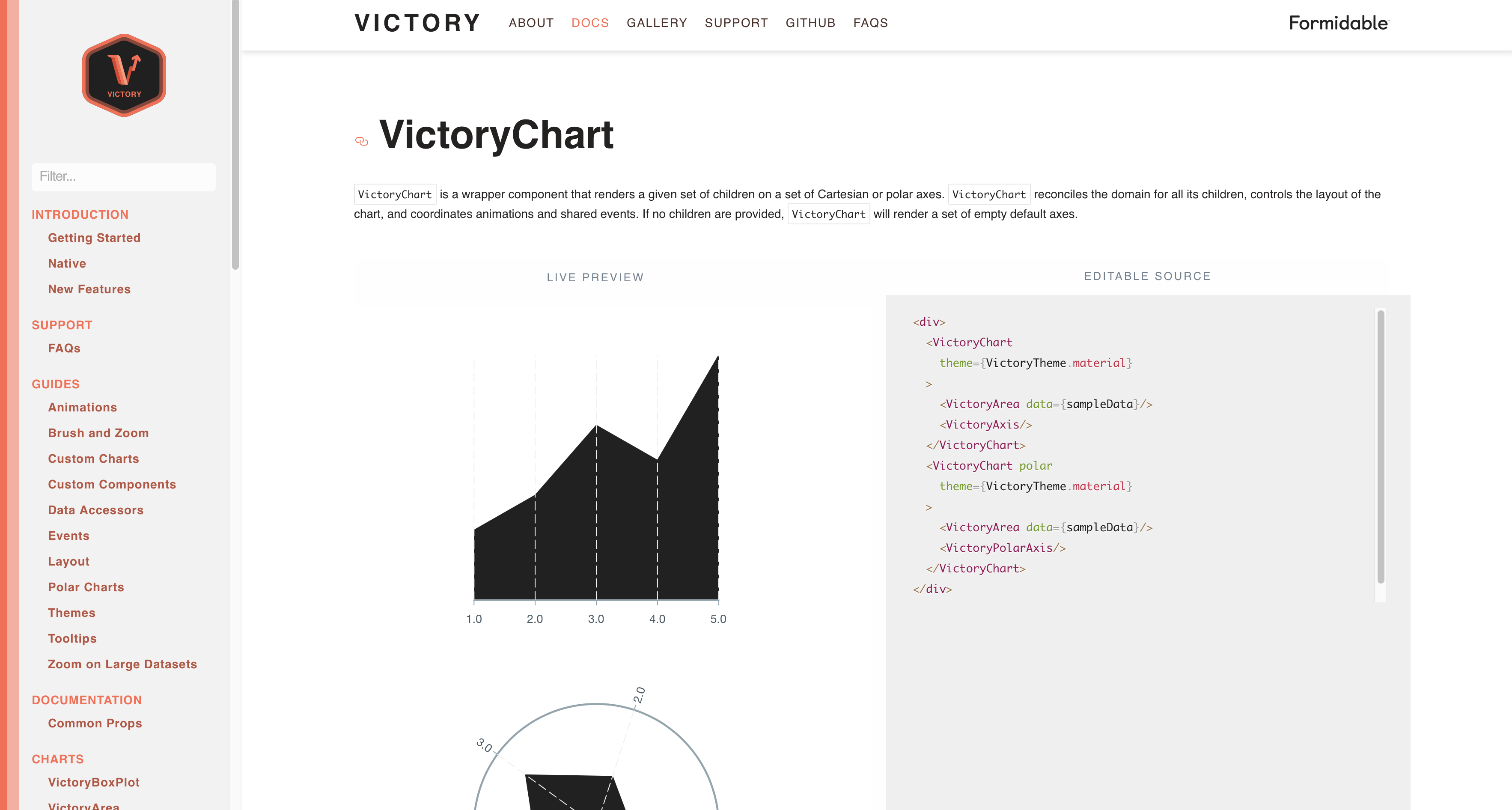The image size is (1512, 810).
Task: Click the sidebar Filter input field
Action: [x=124, y=177]
